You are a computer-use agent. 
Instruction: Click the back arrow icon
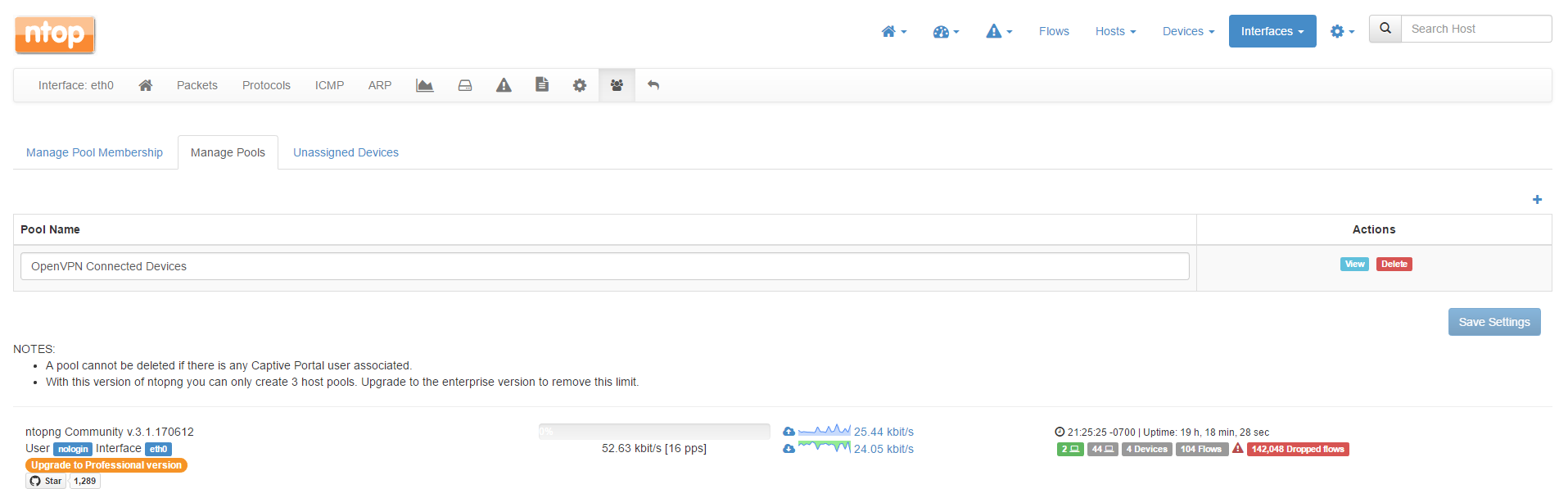653,85
